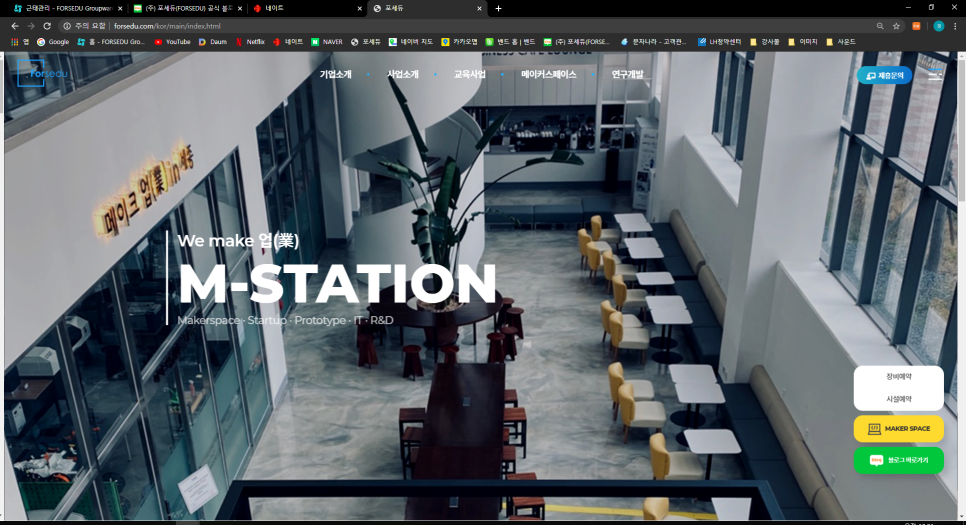Close the active 포세듀 tab
966x525 pixels.
(479, 9)
